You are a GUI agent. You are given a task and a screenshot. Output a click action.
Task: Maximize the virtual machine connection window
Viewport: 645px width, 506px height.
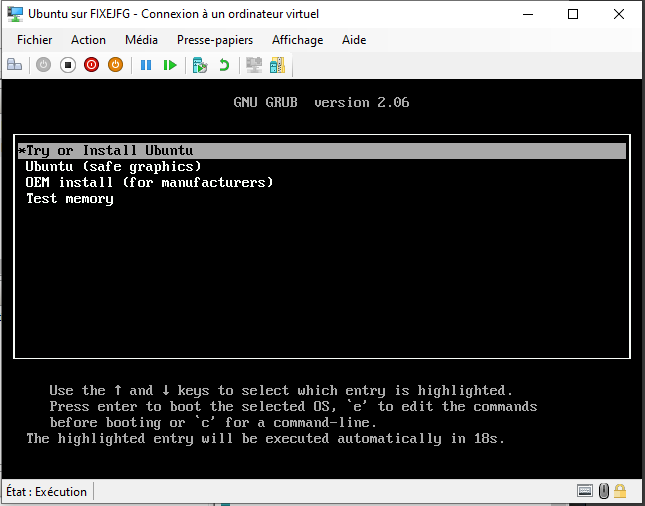tap(573, 14)
